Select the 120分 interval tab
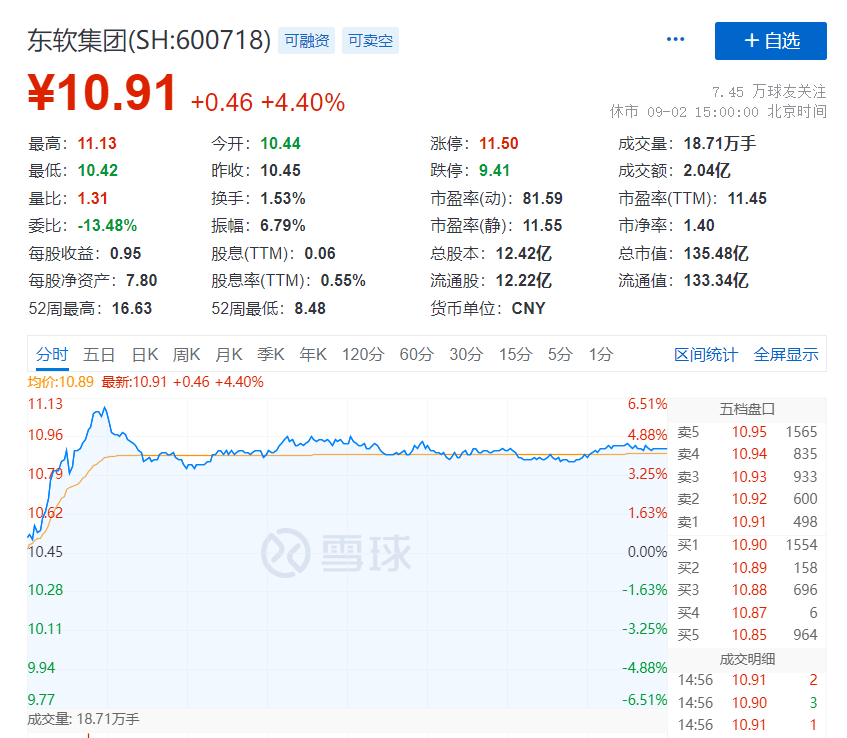This screenshot has height=738, width=847. [362, 354]
